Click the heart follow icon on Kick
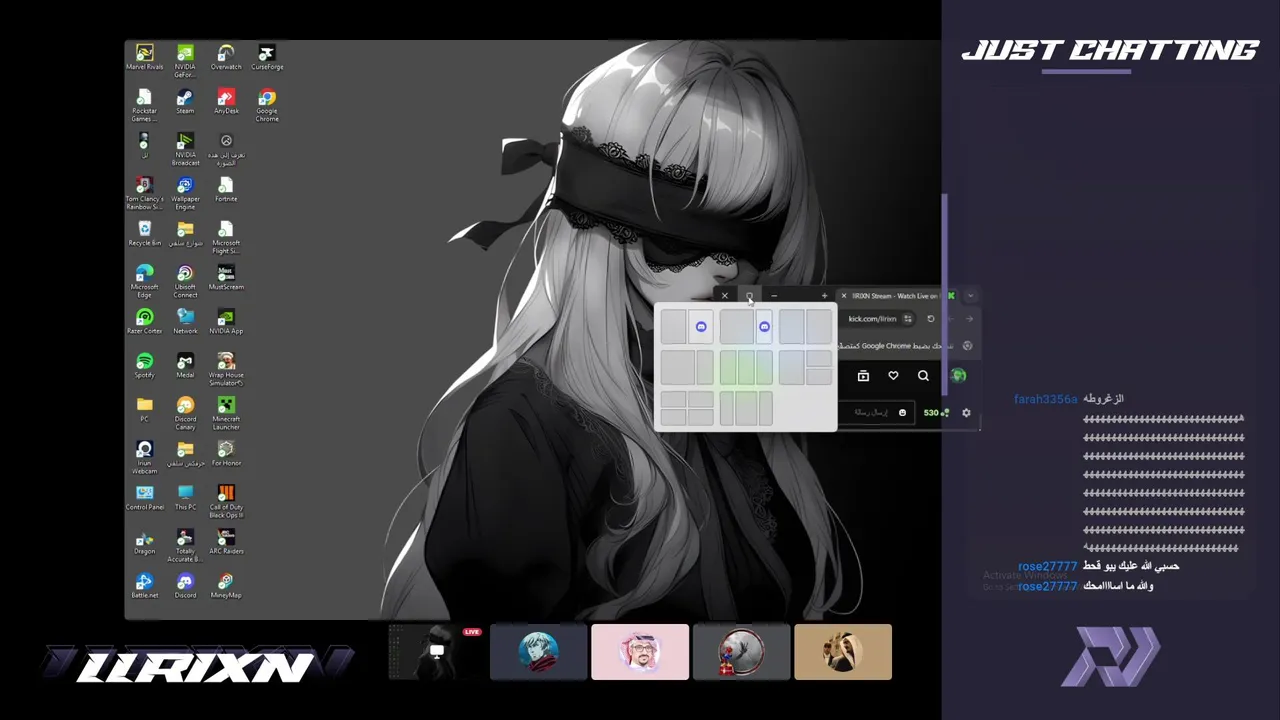Image resolution: width=1280 pixels, height=720 pixels. coord(893,376)
